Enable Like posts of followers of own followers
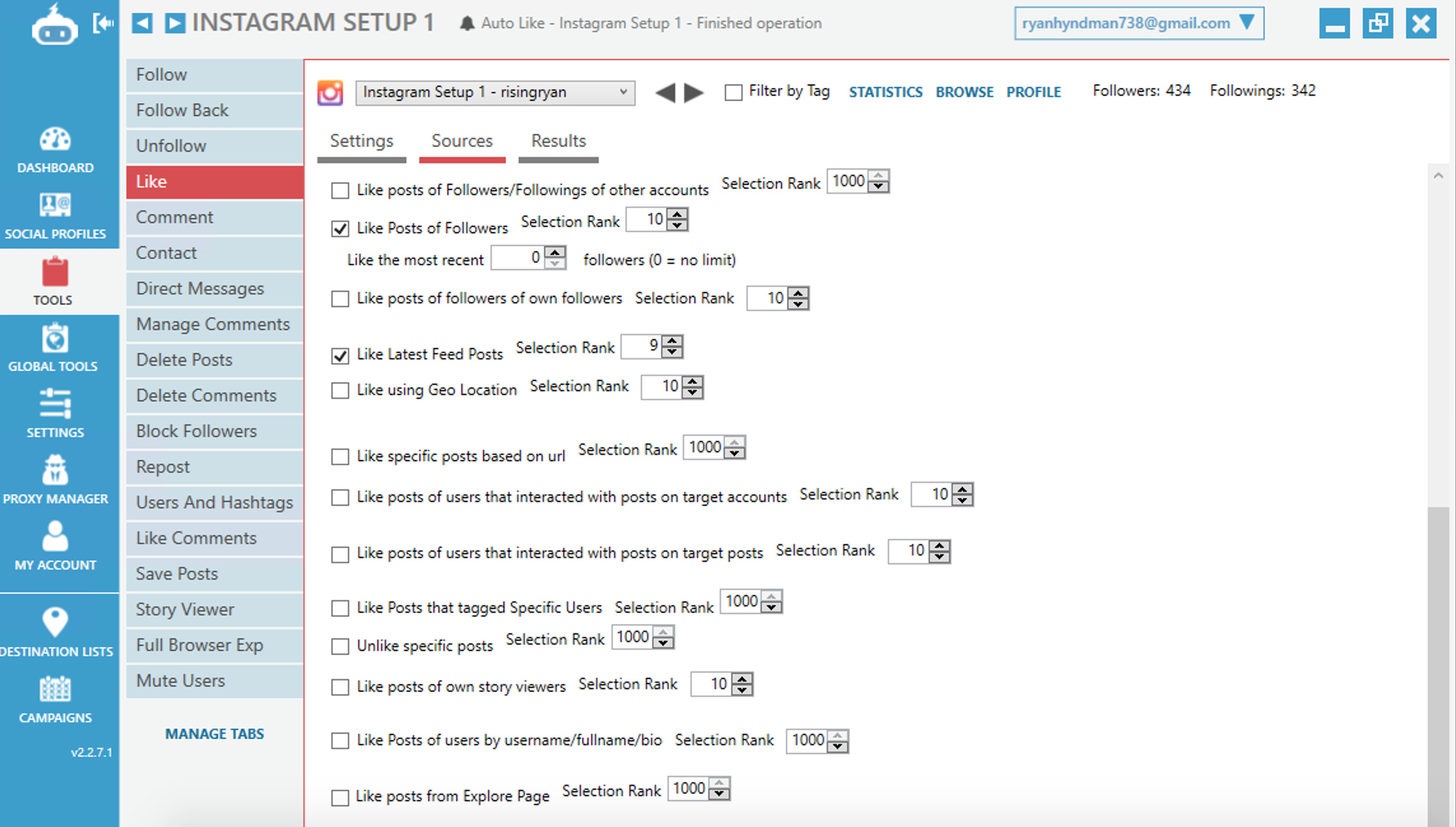The width and height of the screenshot is (1456, 827). pyautogui.click(x=340, y=299)
